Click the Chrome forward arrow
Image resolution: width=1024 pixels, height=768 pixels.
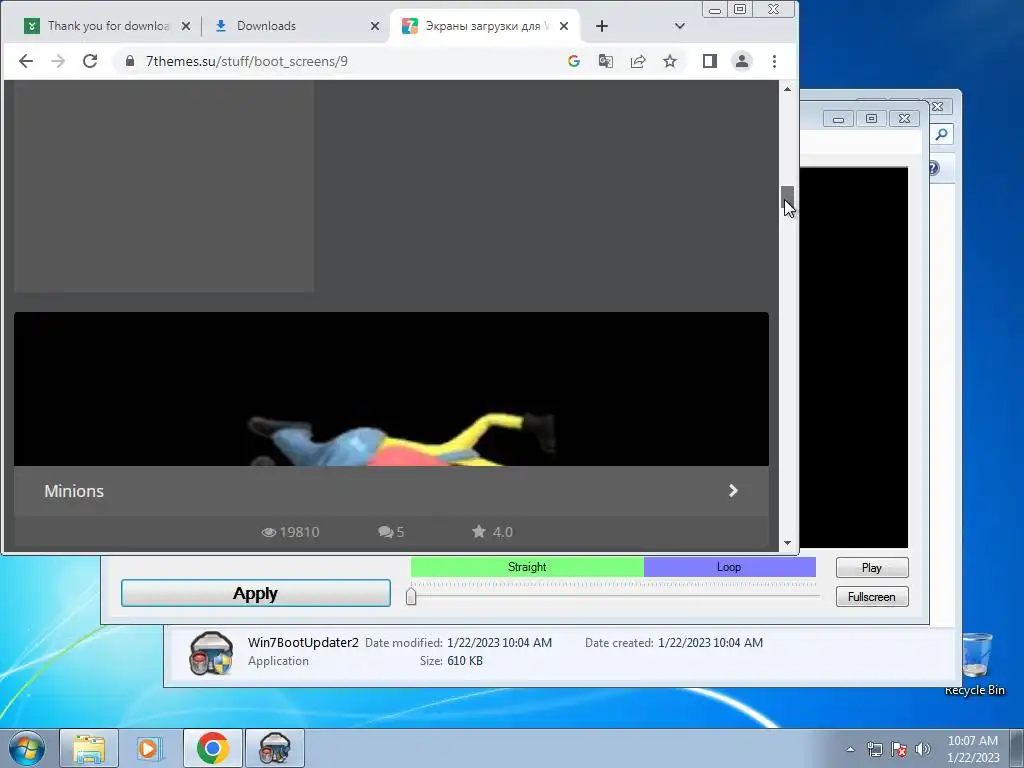click(58, 61)
